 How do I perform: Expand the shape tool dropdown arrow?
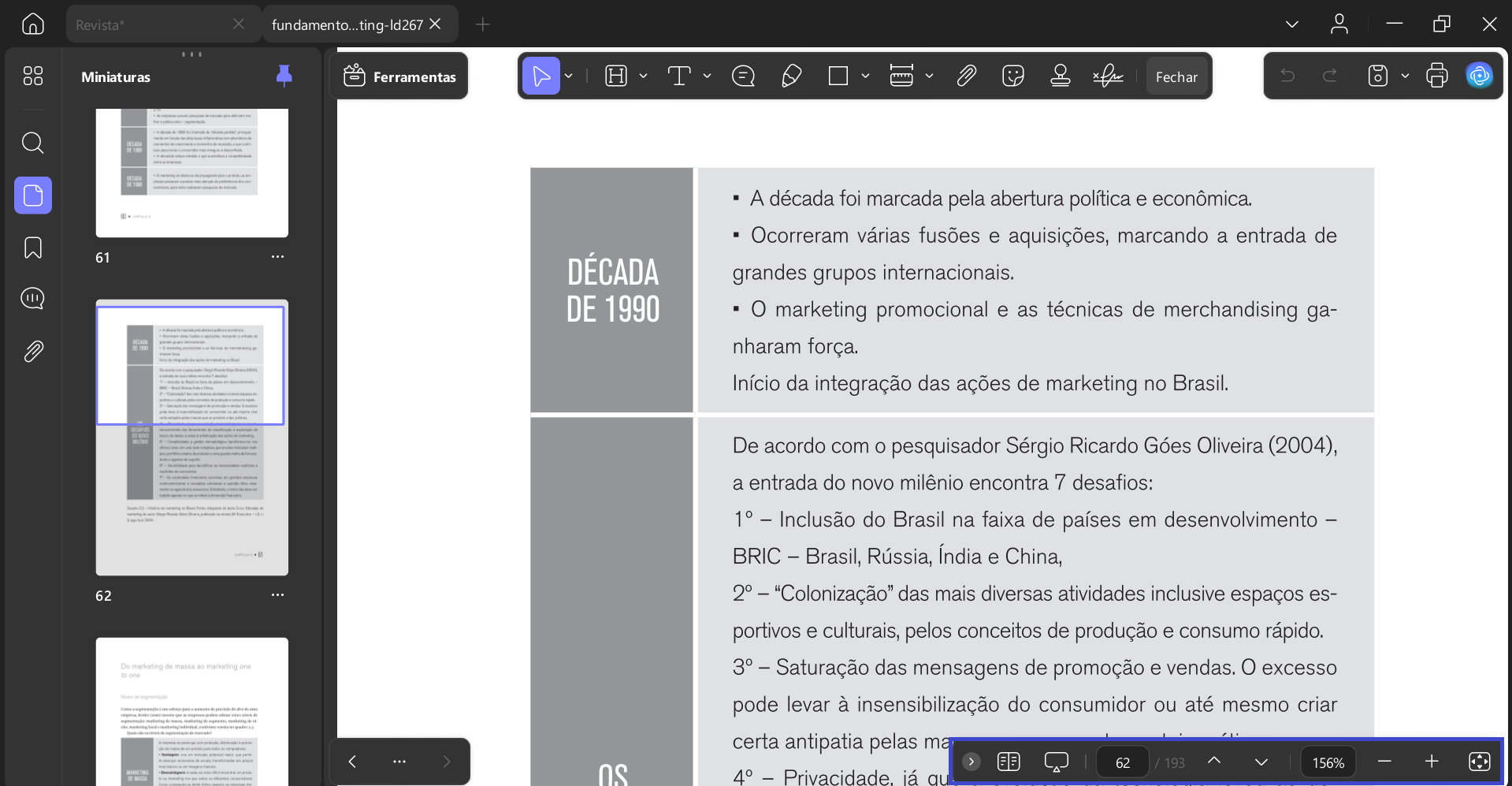(865, 76)
